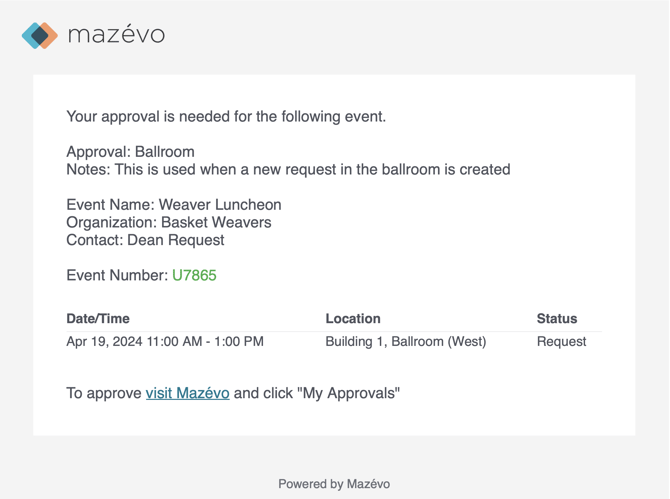
Task: Click the Date/Time column header
Action: (x=98, y=319)
